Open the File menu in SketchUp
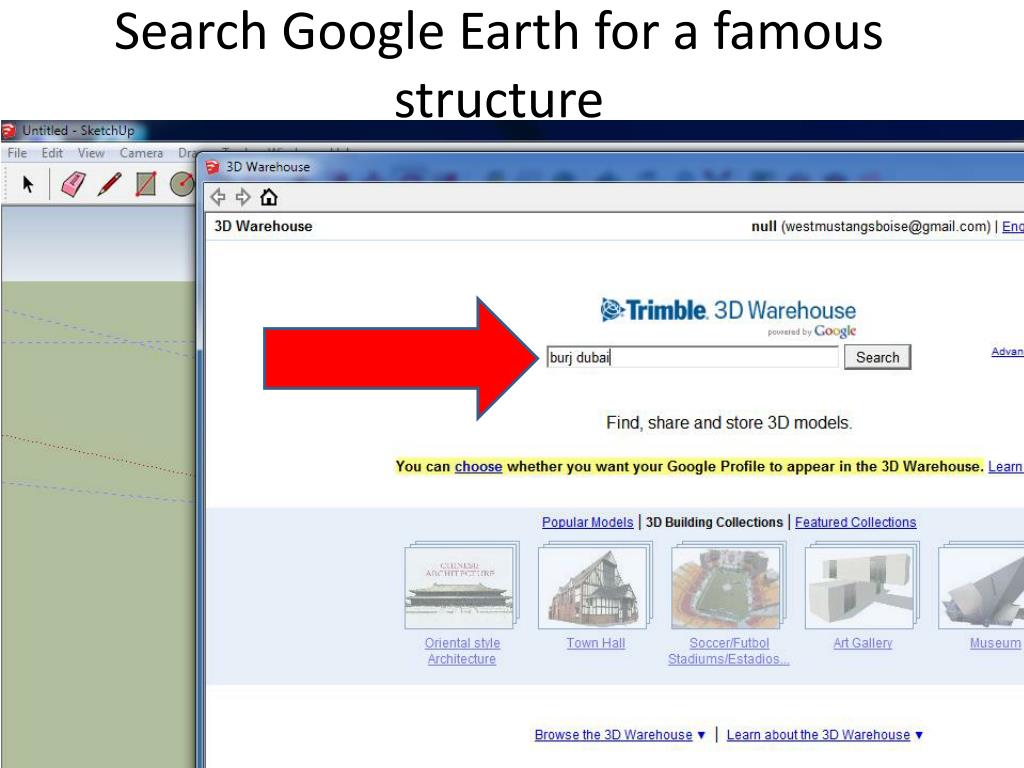The height and width of the screenshot is (768, 1024). [17, 153]
